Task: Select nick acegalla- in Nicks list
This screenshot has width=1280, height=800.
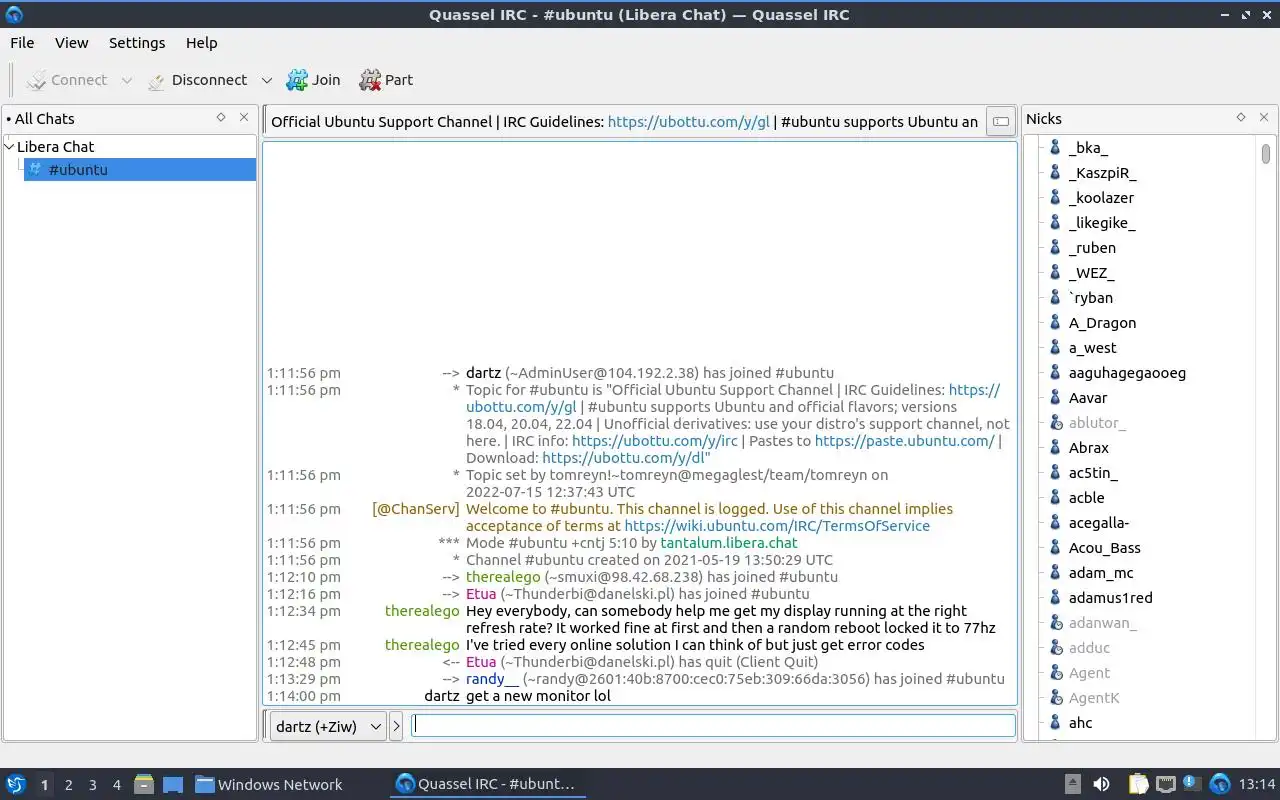Action: [x=1098, y=523]
